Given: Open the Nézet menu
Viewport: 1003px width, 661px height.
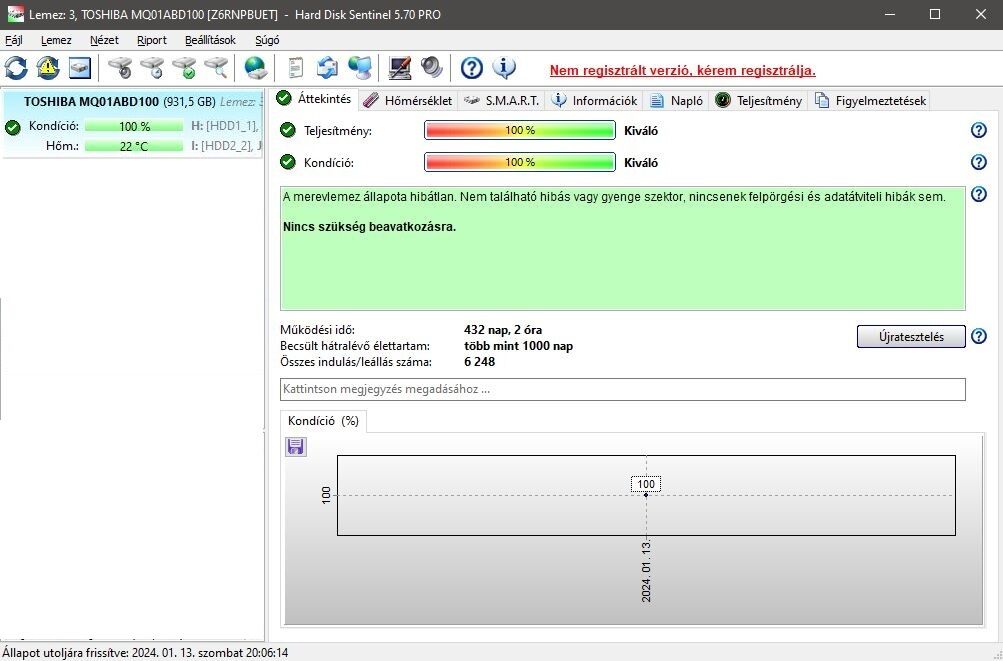Looking at the screenshot, I should click(104, 40).
